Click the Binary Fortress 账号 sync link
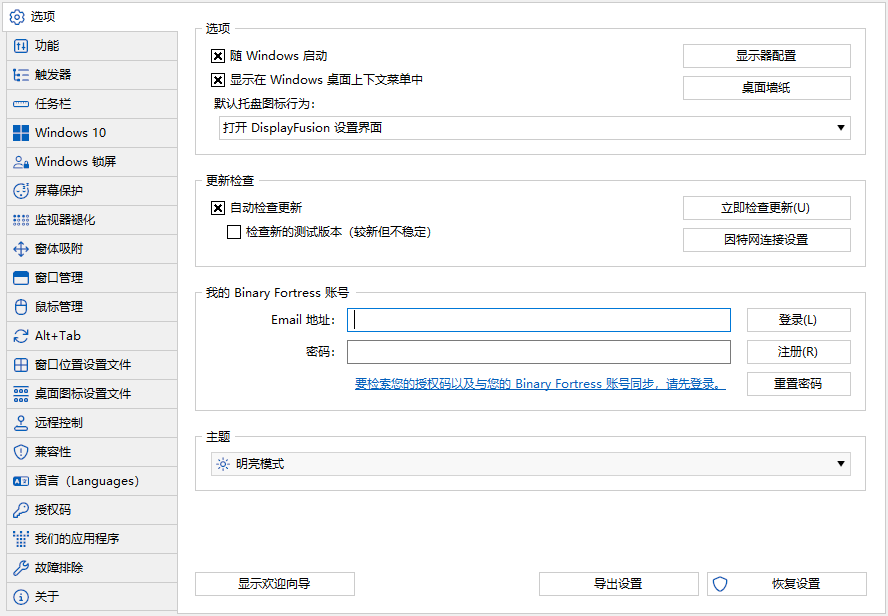 [x=539, y=384]
